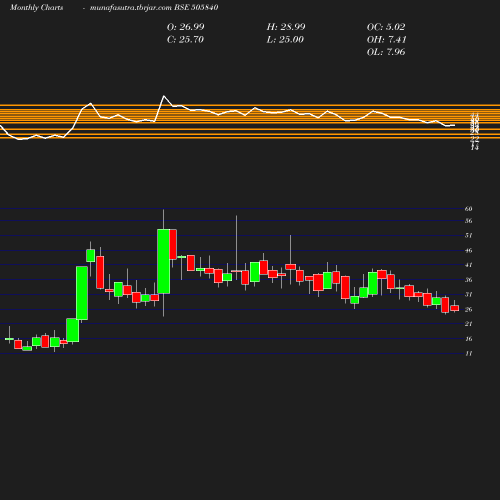Select the close value "C: 25.70"

pyautogui.click(x=185, y=39)
